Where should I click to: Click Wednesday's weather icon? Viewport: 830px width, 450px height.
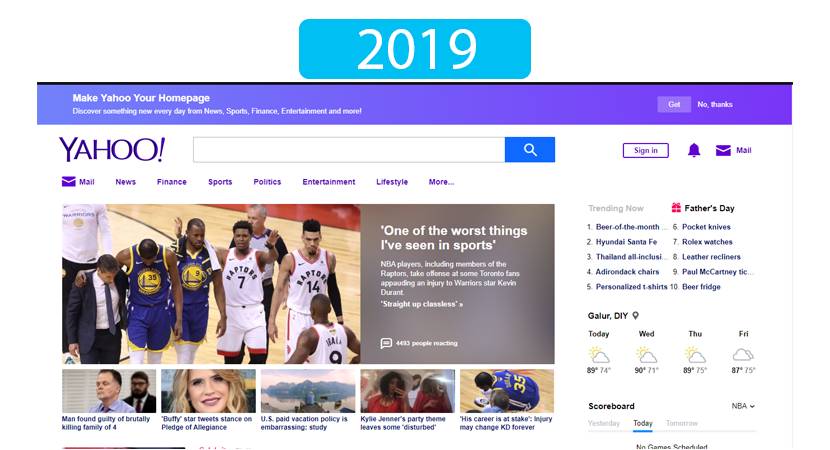646,354
